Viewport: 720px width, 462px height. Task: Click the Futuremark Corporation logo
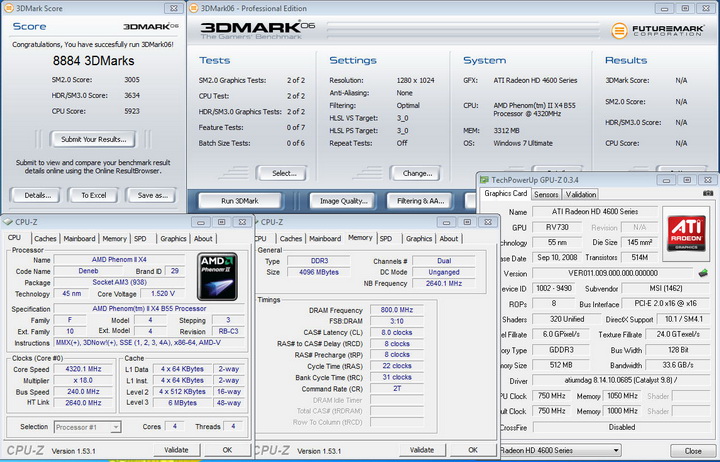657,30
